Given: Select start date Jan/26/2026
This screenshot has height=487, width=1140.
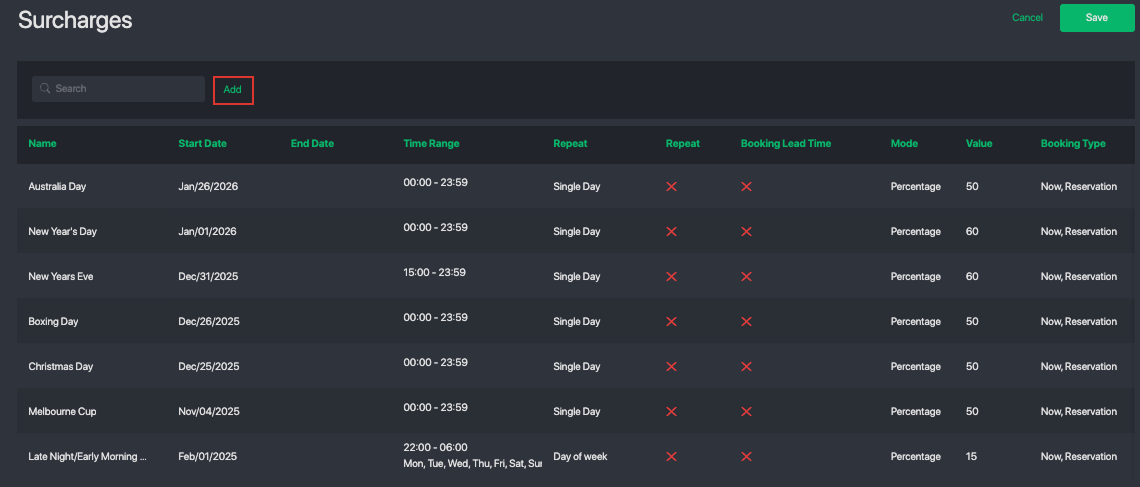Looking at the screenshot, I should (x=208, y=187).
